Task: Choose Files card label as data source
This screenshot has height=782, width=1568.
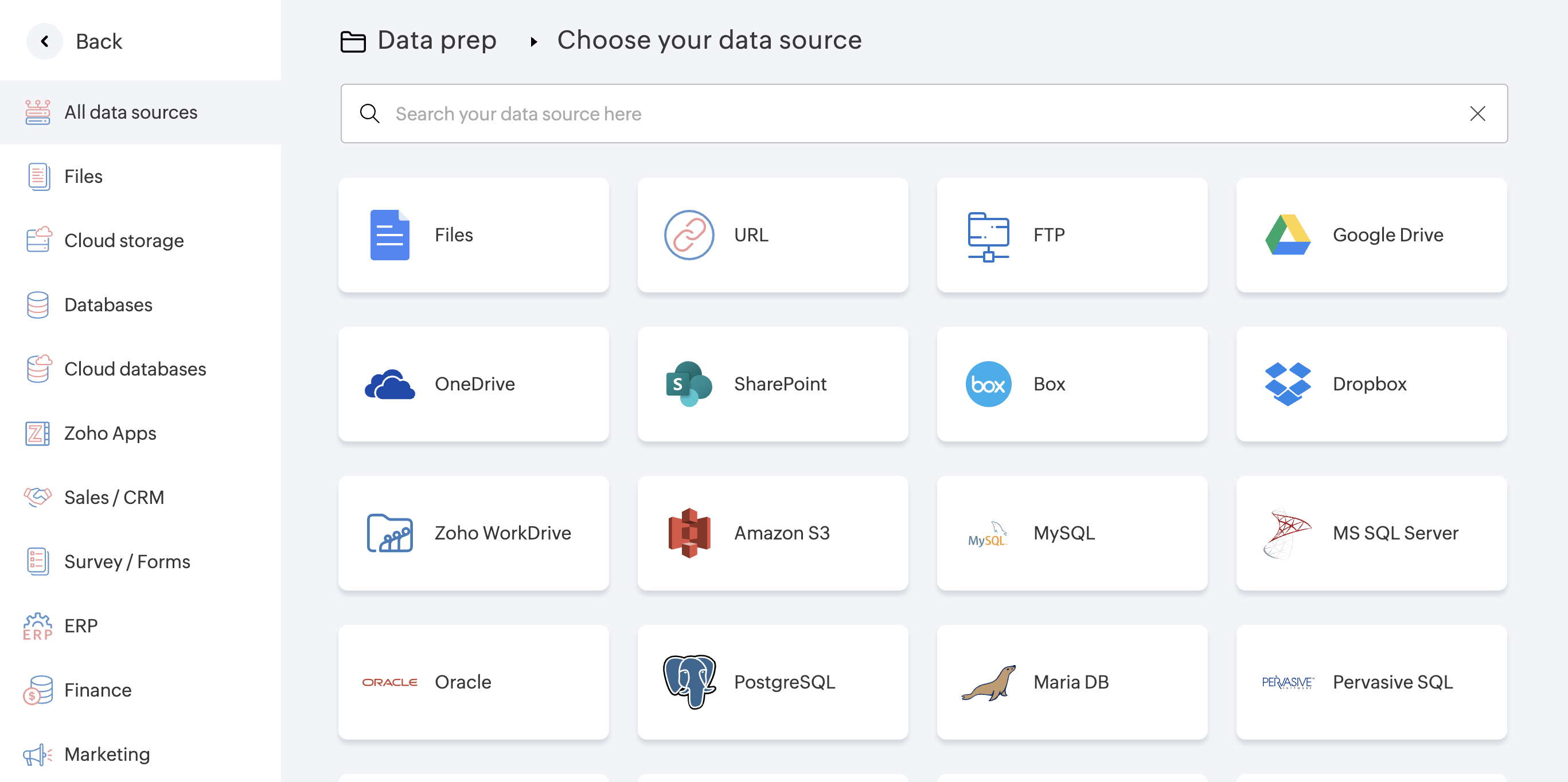Action: pyautogui.click(x=454, y=235)
